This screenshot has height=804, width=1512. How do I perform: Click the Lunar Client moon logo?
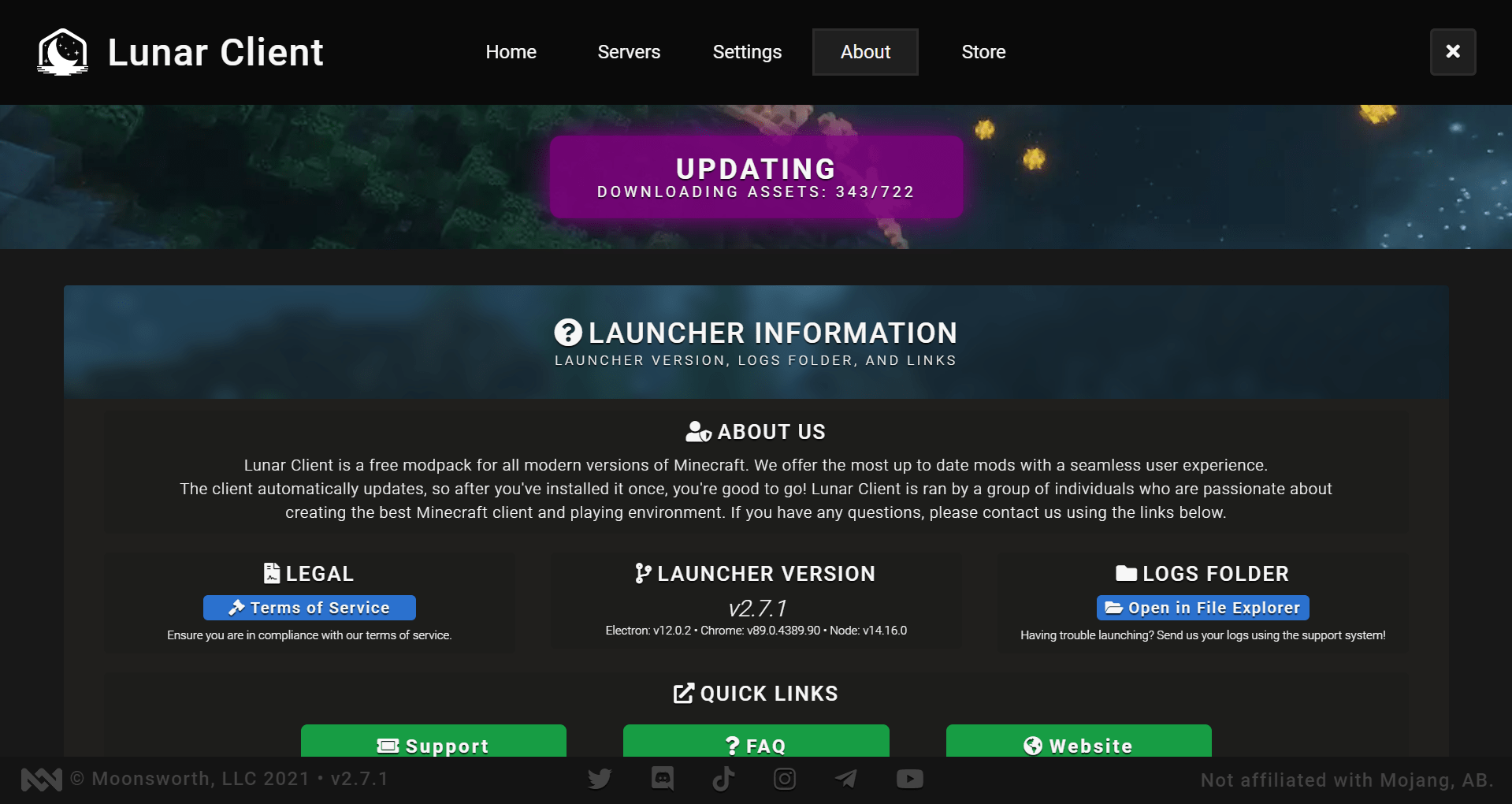(x=63, y=52)
